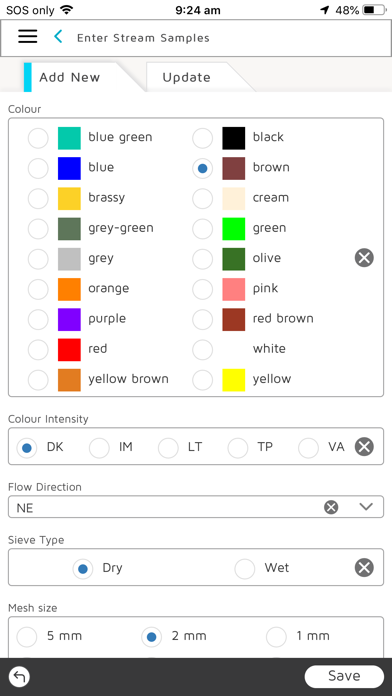The width and height of the screenshot is (392, 696).
Task: Tap the battery indicator in status bar
Action: pos(374,10)
